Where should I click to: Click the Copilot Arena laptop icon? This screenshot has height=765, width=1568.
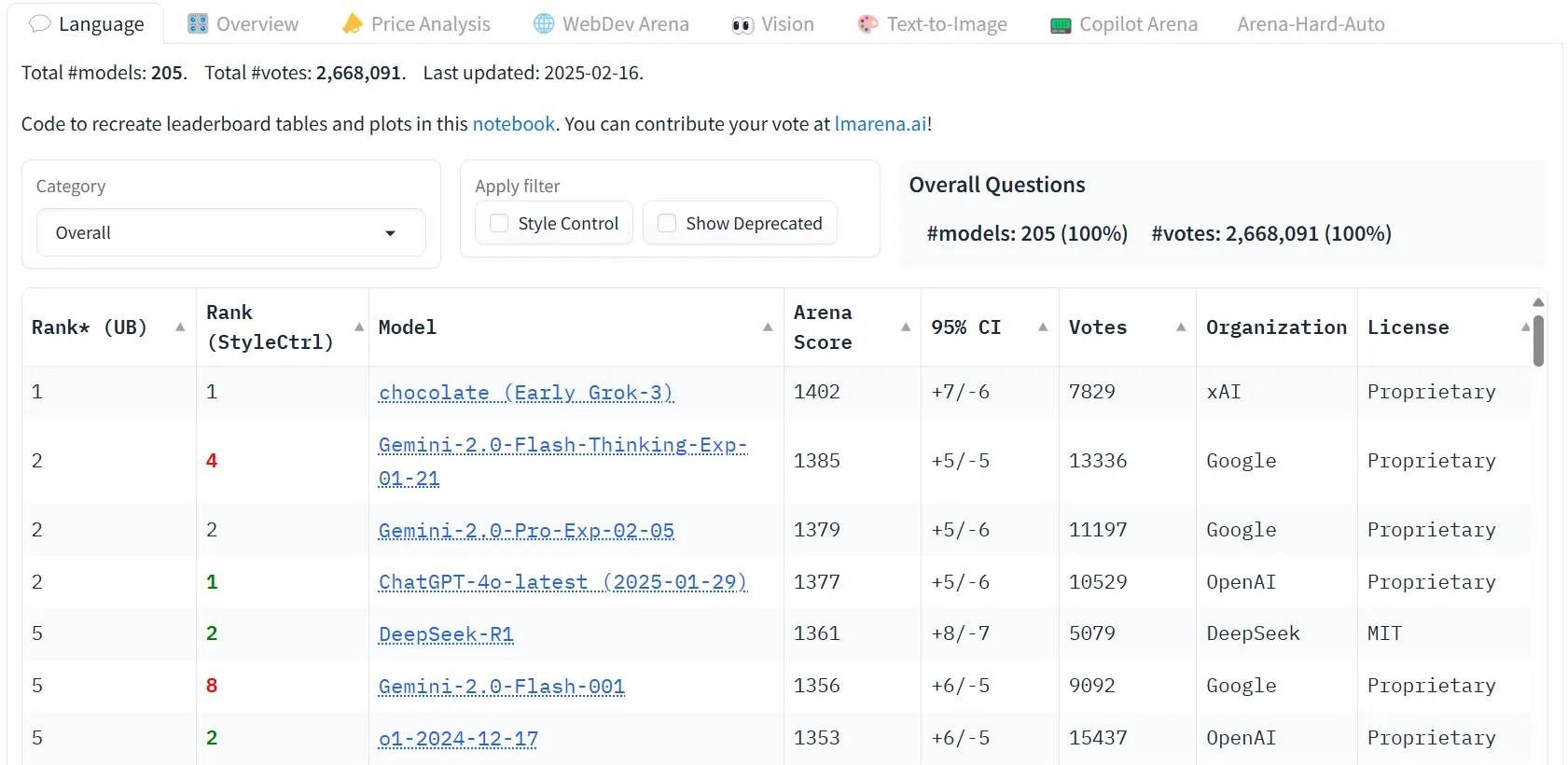click(x=1061, y=25)
